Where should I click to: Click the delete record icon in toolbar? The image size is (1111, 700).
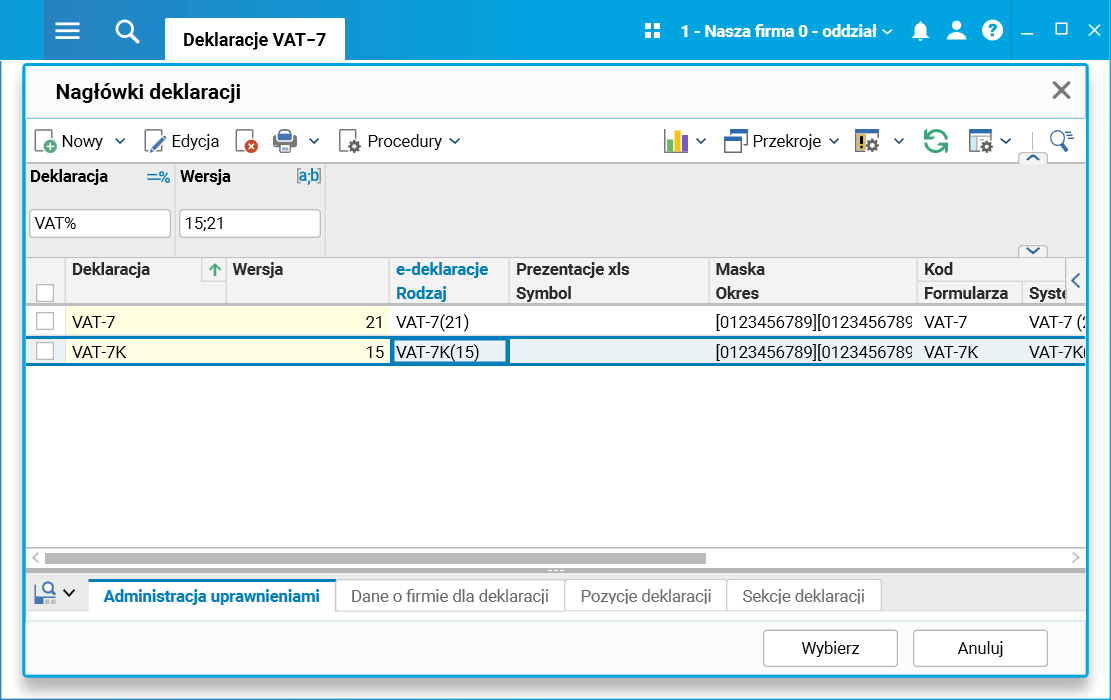click(247, 142)
